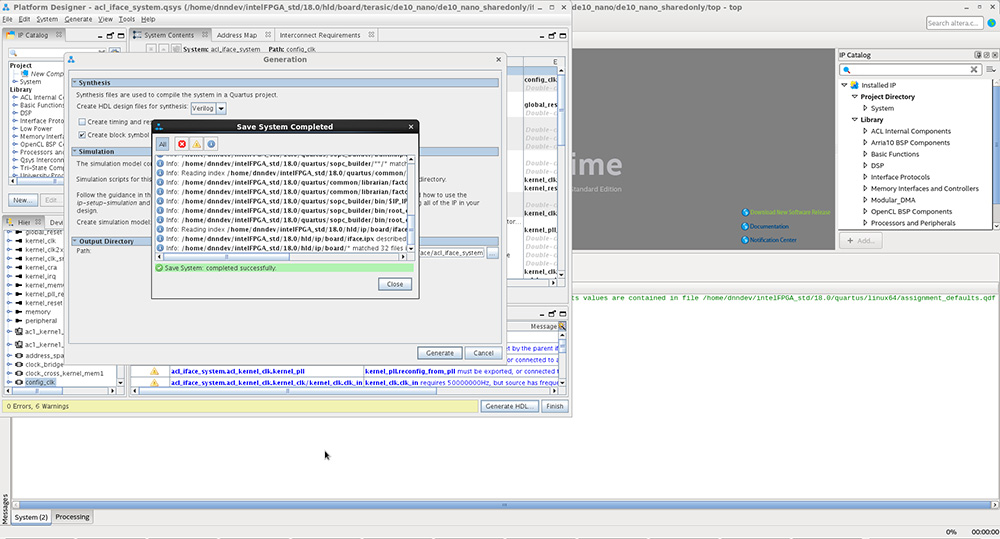Click the New... button in IP Catalog

22,200
